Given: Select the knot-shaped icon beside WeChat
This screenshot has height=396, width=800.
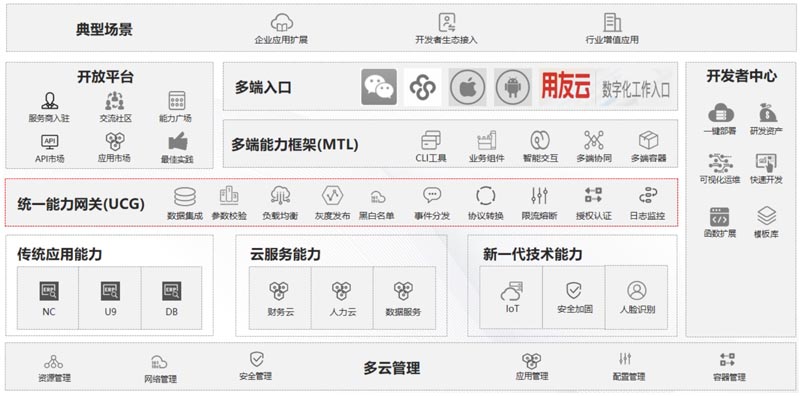Looking at the screenshot, I should [423, 87].
